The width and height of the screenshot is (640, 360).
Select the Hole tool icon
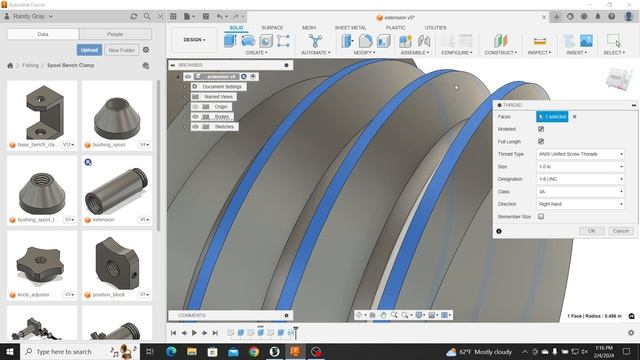coord(266,41)
